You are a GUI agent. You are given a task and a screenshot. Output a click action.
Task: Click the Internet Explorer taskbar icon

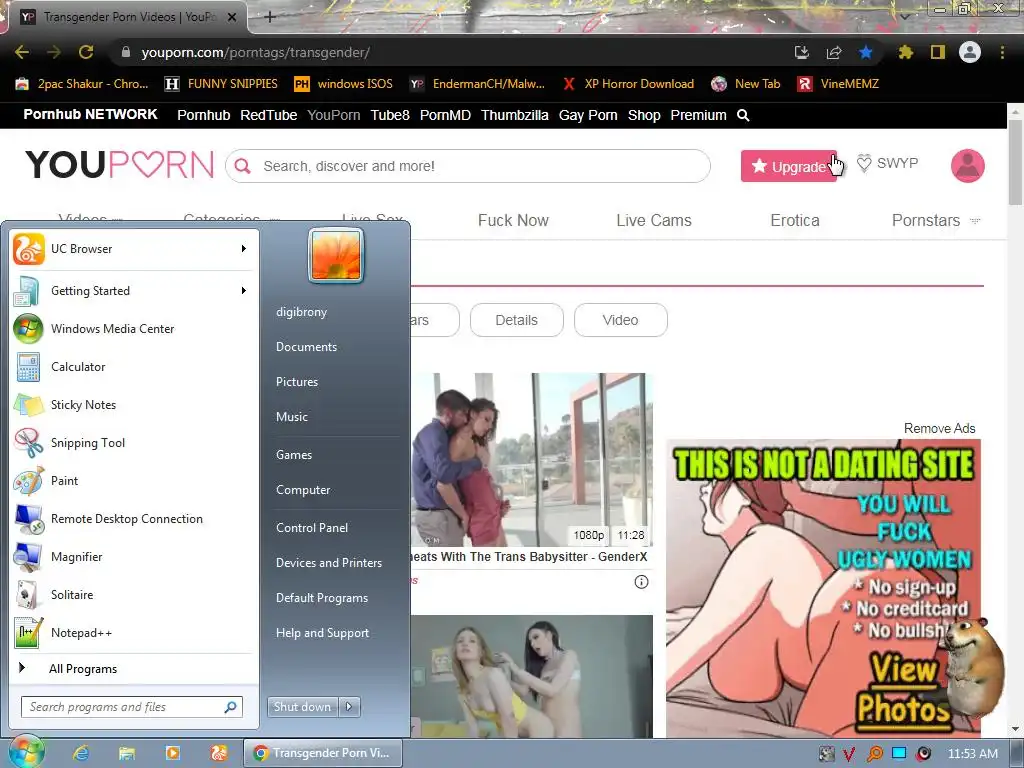[81, 753]
